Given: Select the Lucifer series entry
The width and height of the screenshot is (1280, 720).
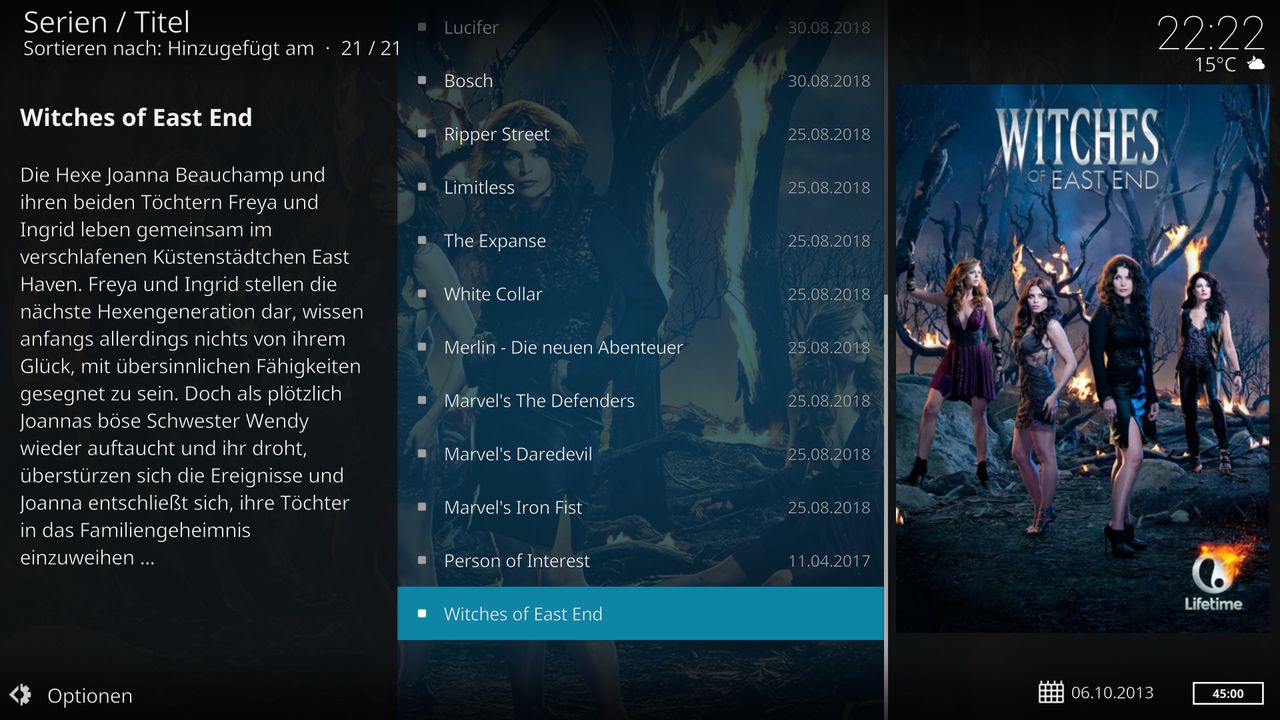Looking at the screenshot, I should pyautogui.click(x=641, y=27).
